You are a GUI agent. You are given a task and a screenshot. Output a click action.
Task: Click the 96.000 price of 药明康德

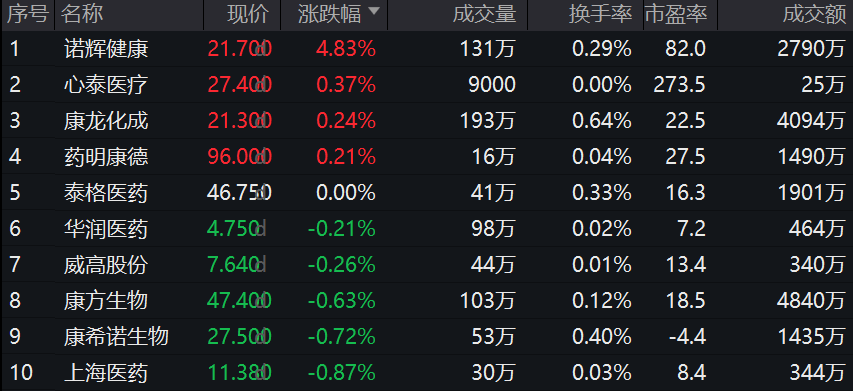[x=239, y=157]
